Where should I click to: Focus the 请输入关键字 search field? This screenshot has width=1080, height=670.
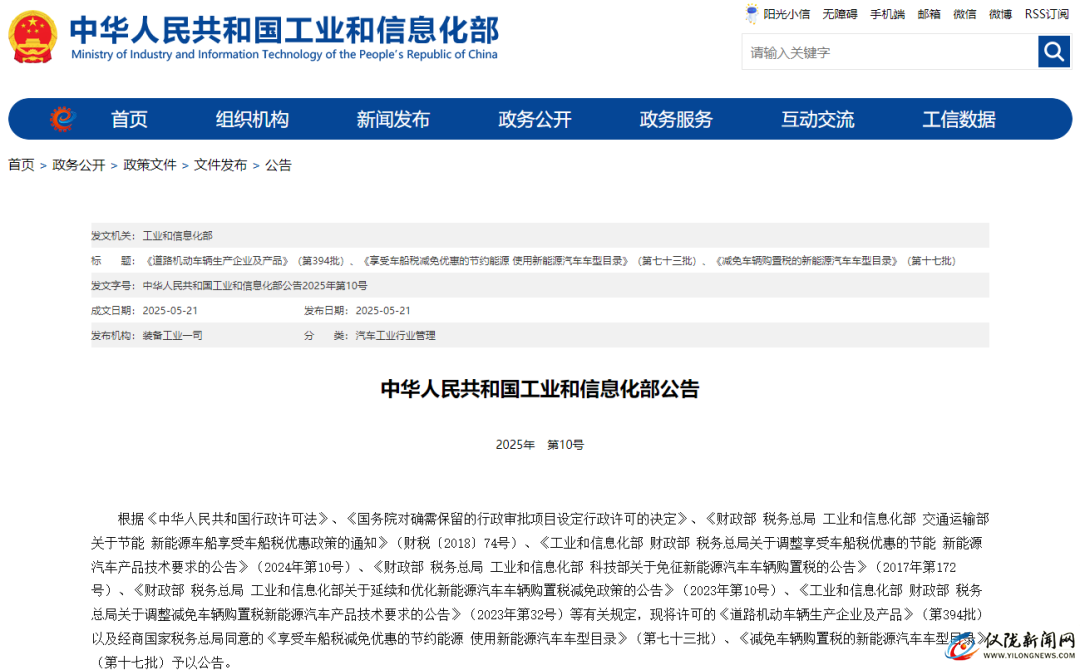click(890, 52)
